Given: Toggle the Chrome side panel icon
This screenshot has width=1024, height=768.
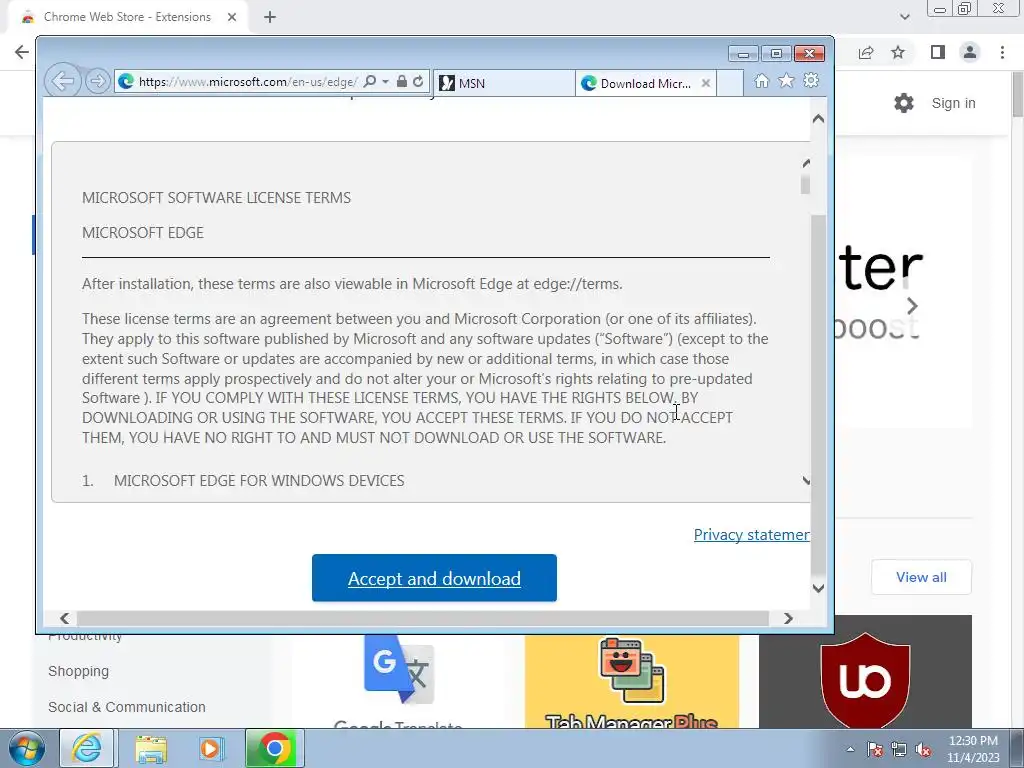Looking at the screenshot, I should (x=938, y=52).
